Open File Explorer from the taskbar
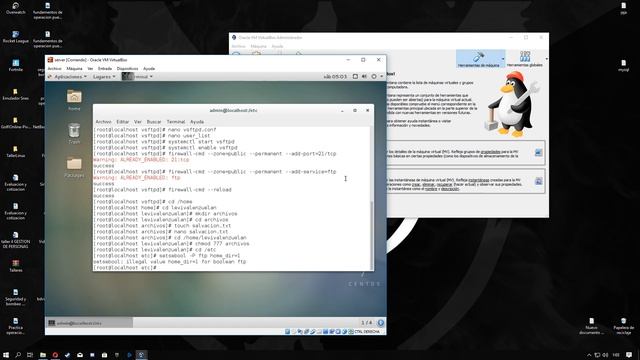This screenshot has width=640, height=360. pos(42,355)
